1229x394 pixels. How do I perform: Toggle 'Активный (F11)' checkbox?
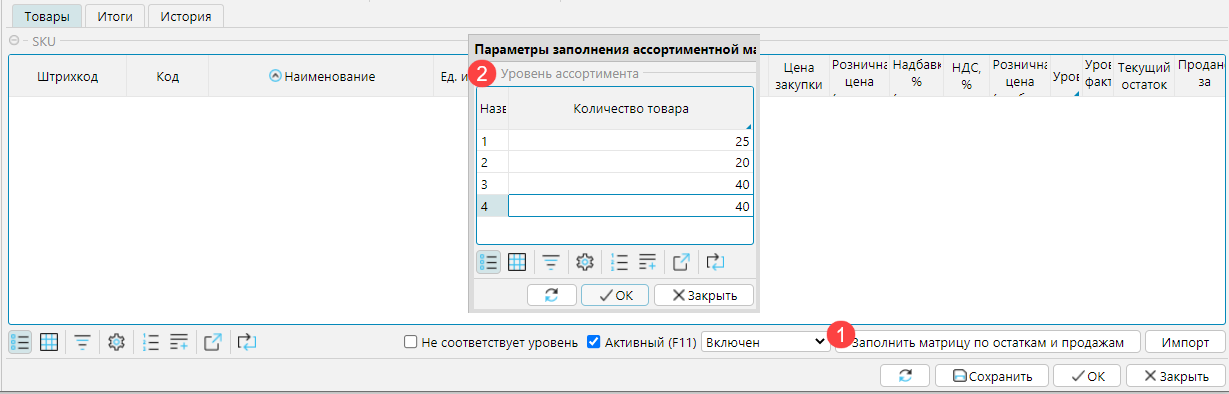594,342
